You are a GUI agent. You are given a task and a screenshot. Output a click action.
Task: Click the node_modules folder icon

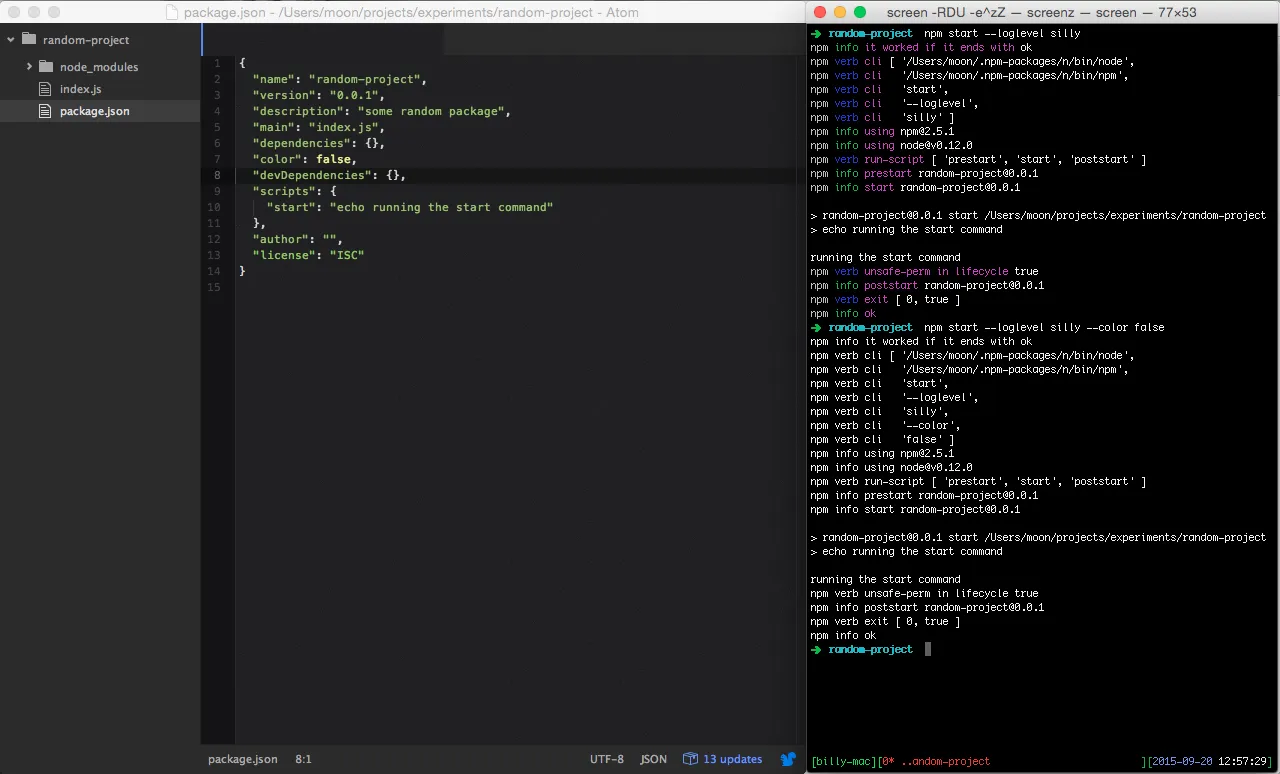pos(46,67)
